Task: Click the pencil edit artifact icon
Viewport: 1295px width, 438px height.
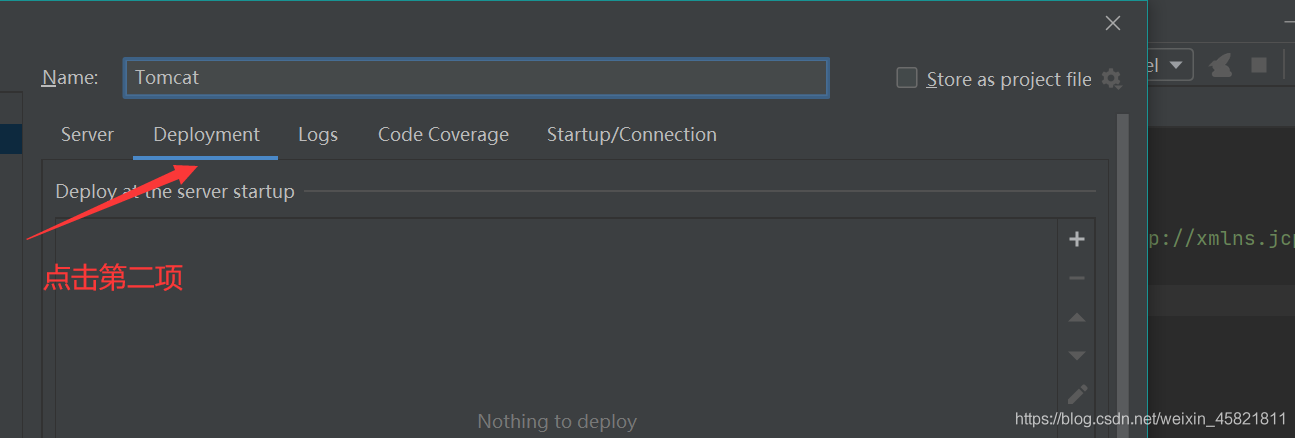Action: 1077,394
